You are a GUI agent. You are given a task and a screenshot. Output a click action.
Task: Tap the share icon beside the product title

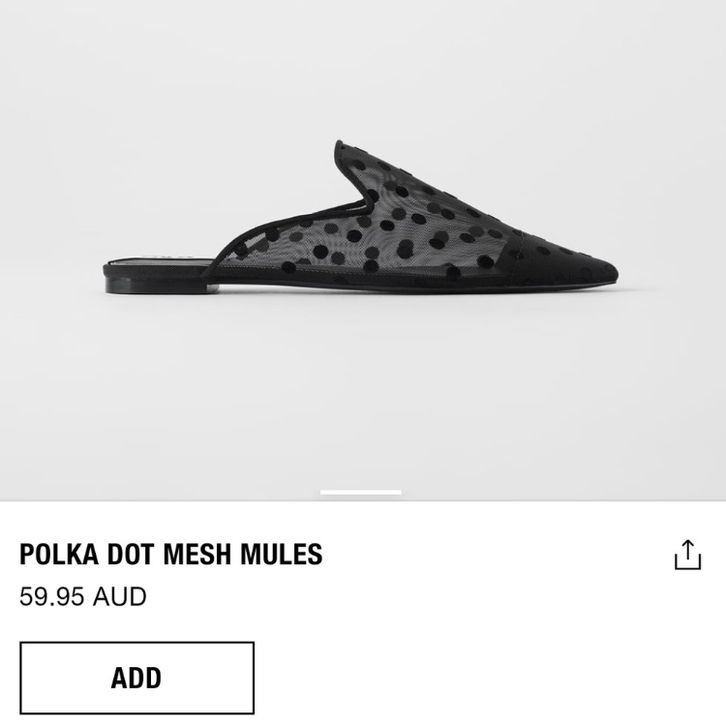pos(688,554)
